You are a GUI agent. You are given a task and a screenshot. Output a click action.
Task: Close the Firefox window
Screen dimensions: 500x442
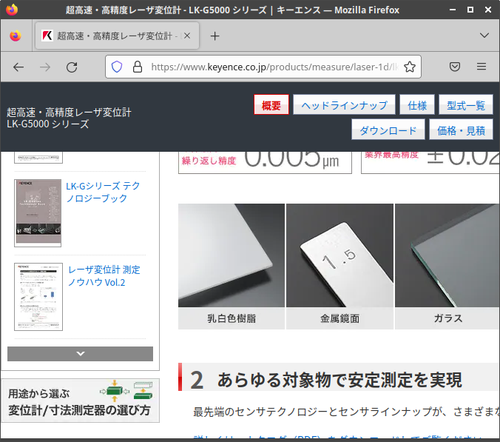pyautogui.click(x=488, y=10)
